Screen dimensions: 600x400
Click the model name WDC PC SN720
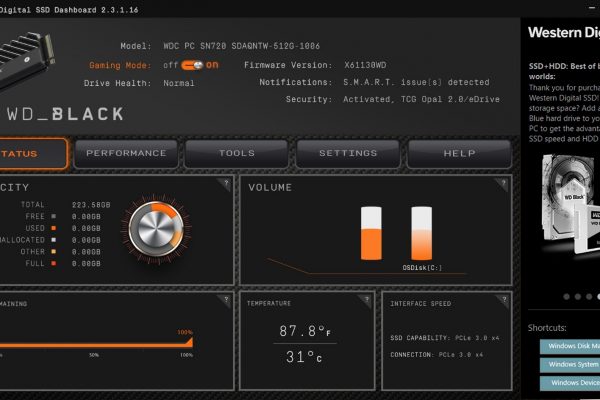point(241,46)
